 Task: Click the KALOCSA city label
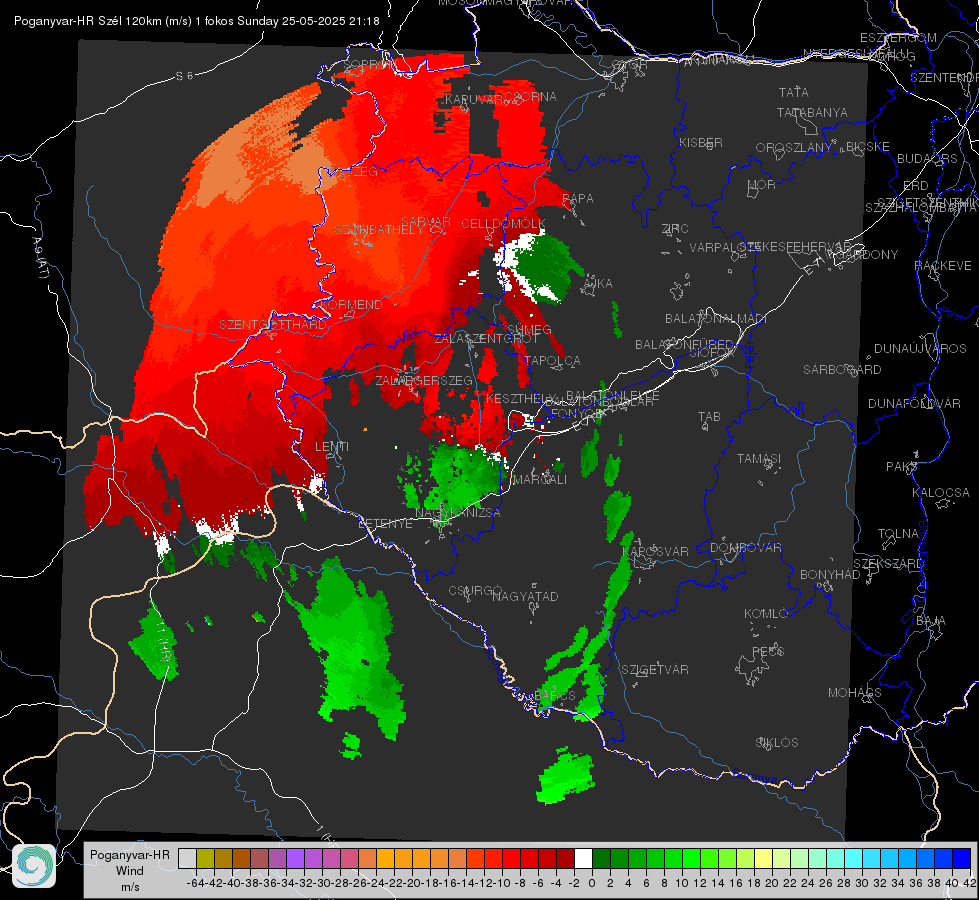tap(940, 493)
